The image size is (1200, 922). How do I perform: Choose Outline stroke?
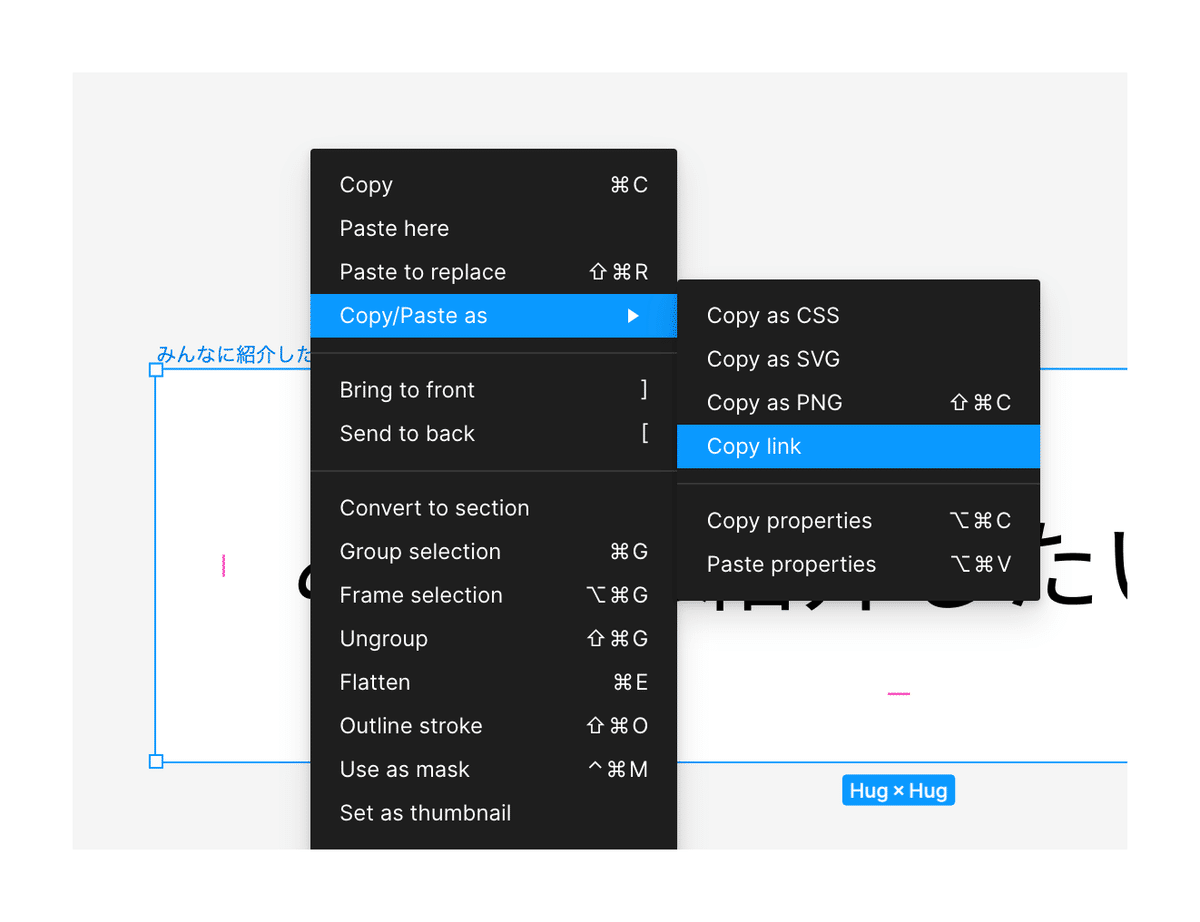(494, 726)
